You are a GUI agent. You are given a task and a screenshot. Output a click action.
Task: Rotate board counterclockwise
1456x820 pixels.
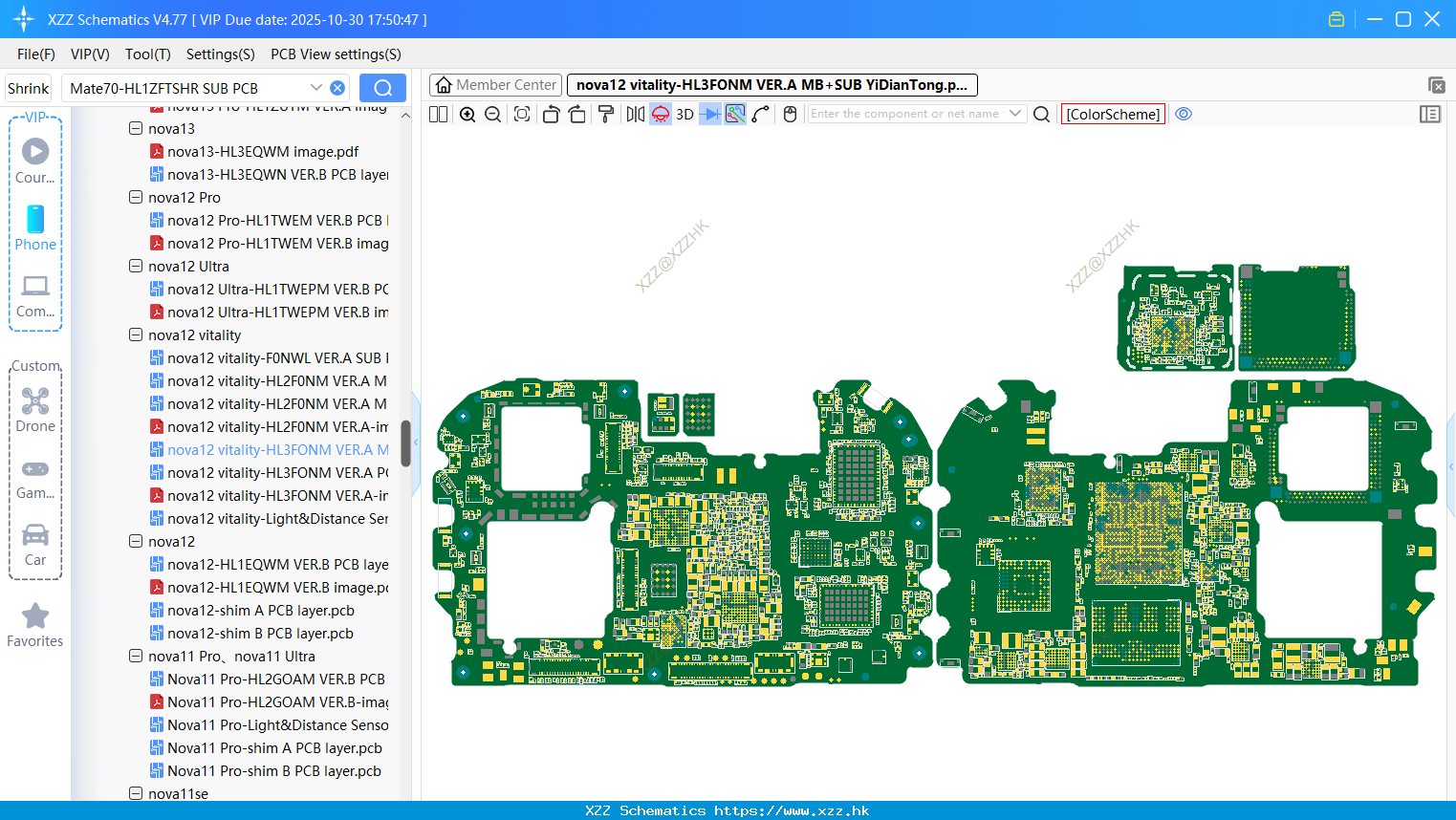(x=551, y=114)
